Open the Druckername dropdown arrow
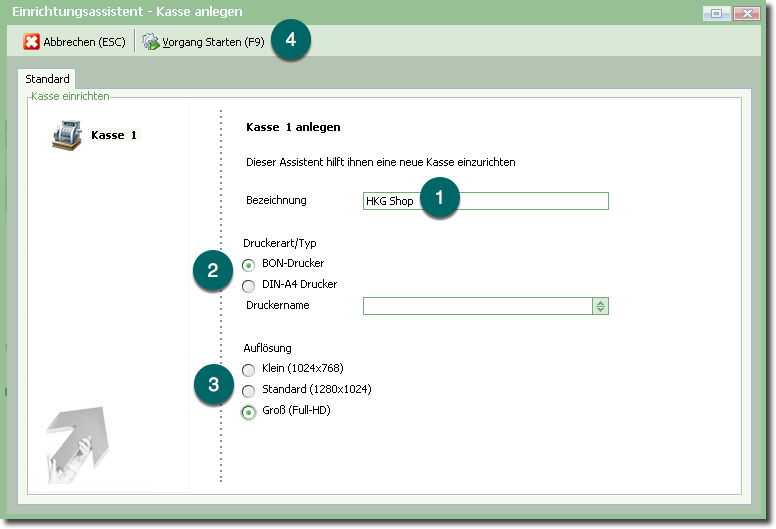Screen dimensions: 776x529 click(600, 306)
